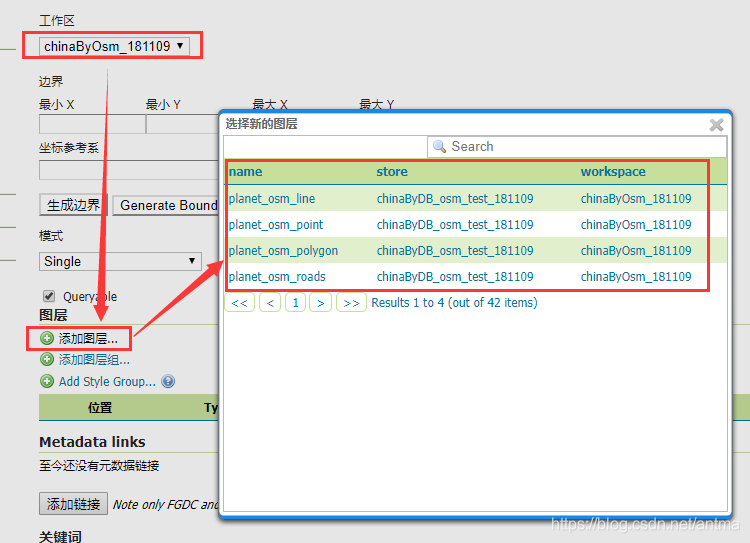The image size is (750, 543).
Task: Go to the next results page
Action: click(320, 303)
